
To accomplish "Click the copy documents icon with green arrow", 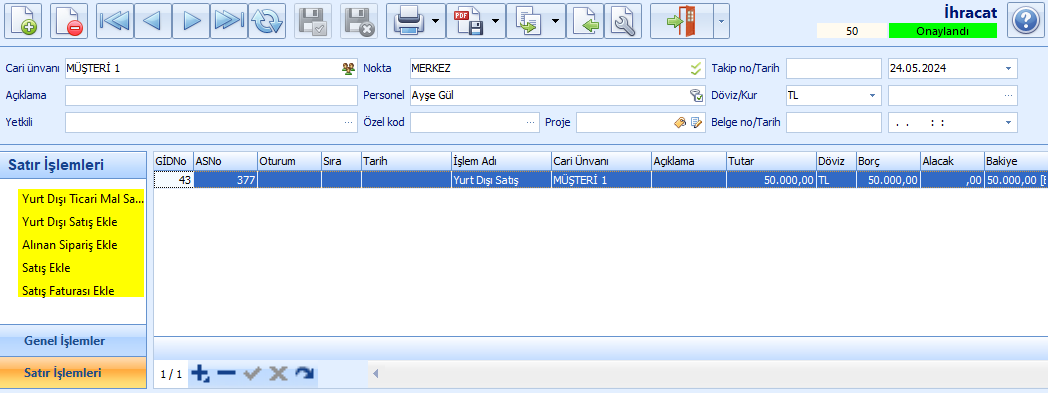I will (527, 21).
